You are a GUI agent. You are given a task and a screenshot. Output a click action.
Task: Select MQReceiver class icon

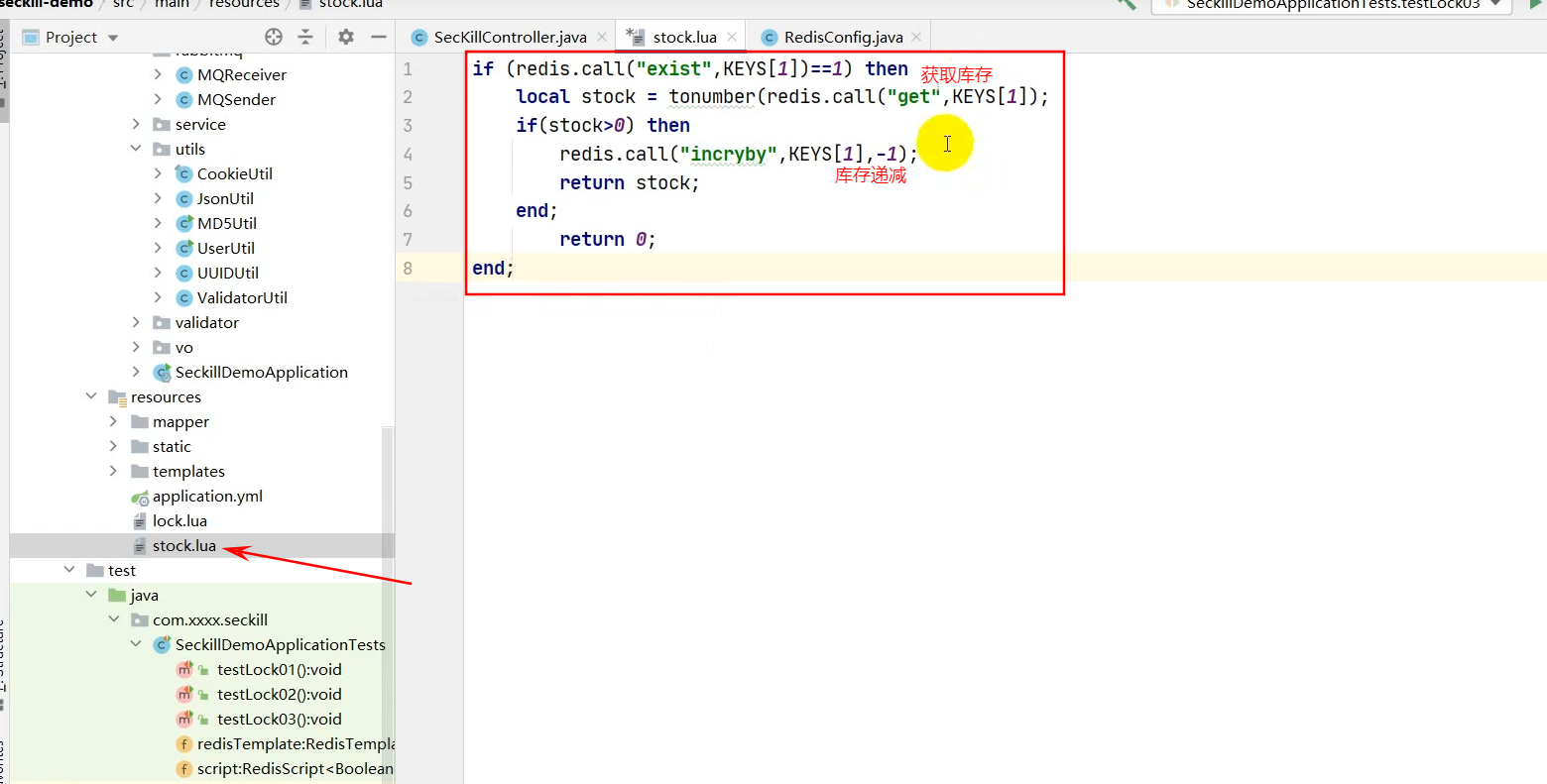[183, 74]
